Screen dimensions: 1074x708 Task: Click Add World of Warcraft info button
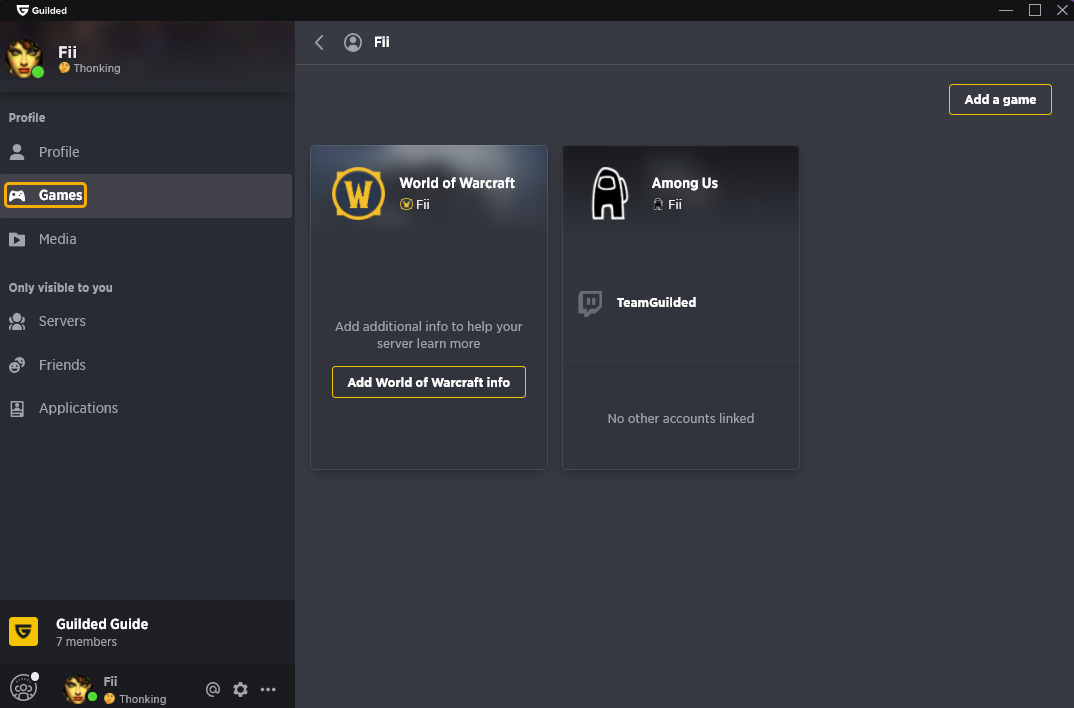(x=429, y=382)
